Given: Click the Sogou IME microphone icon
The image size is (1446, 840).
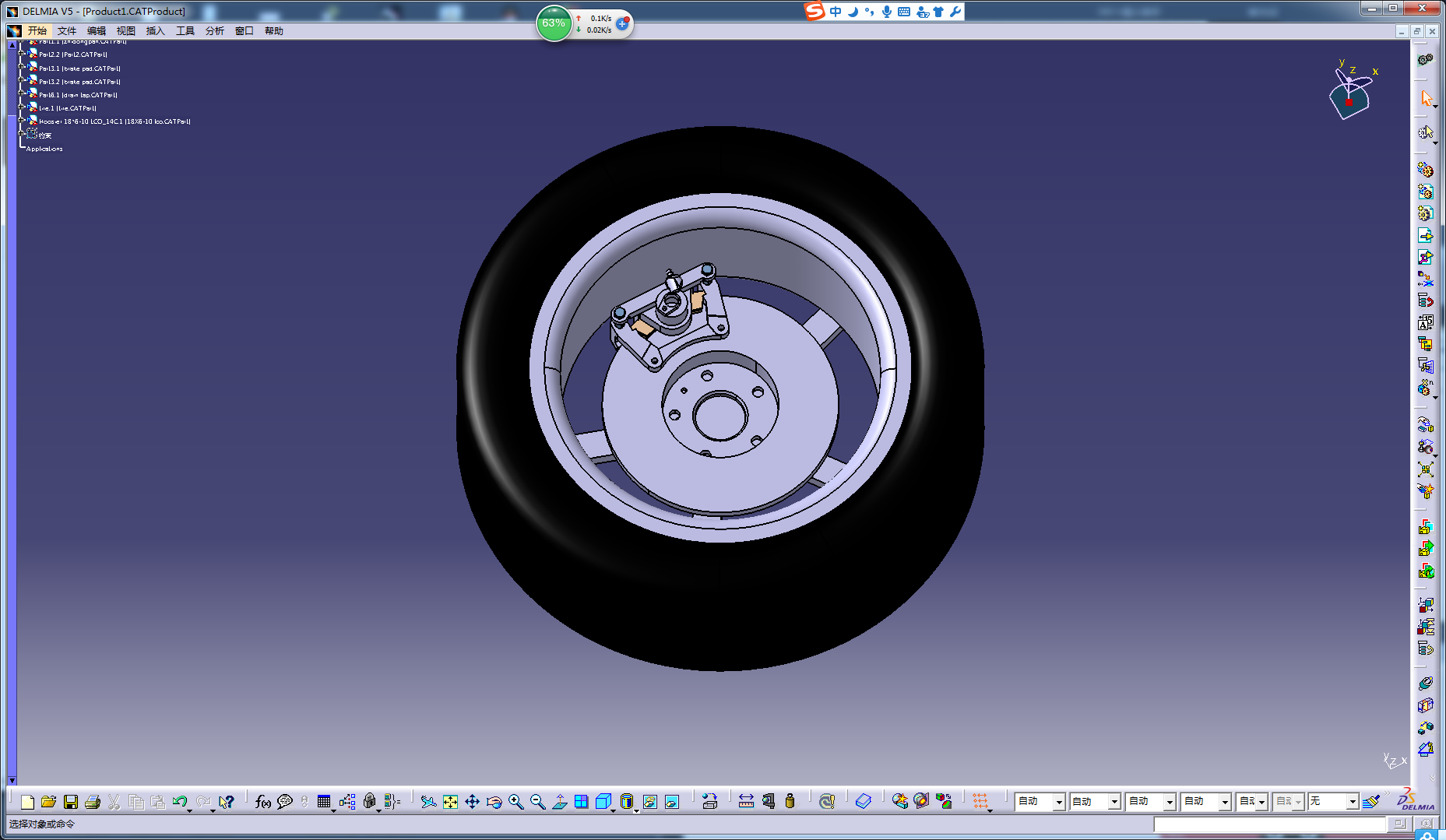Looking at the screenshot, I should tap(886, 12).
